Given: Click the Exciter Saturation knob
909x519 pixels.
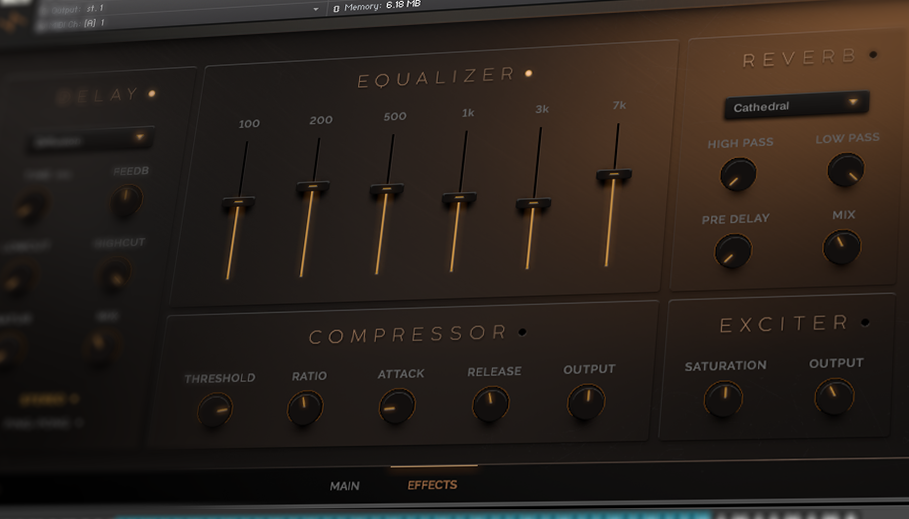Looking at the screenshot, I should pyautogui.click(x=723, y=400).
